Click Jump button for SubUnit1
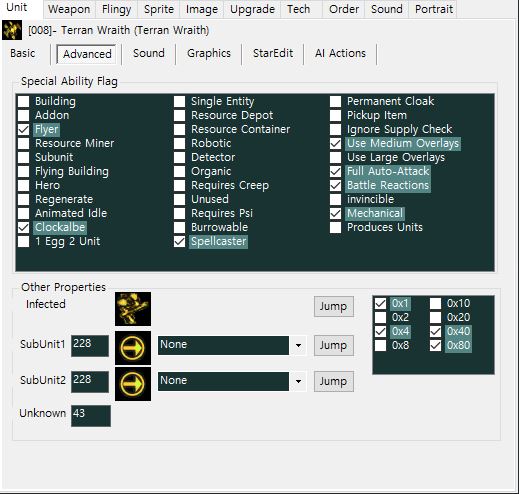This screenshot has width=519, height=494. click(334, 345)
